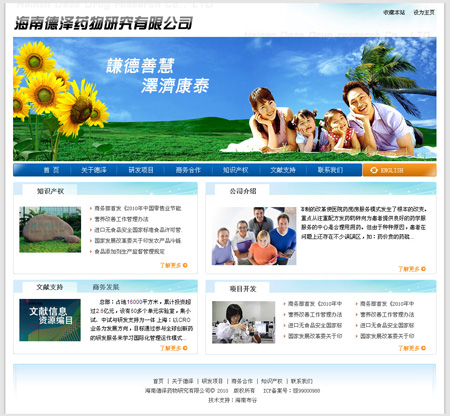Screen dimensions: 450x416
Task: Click 了解更多 arrow in 公司介绍 panel
Action: [x=423, y=269]
